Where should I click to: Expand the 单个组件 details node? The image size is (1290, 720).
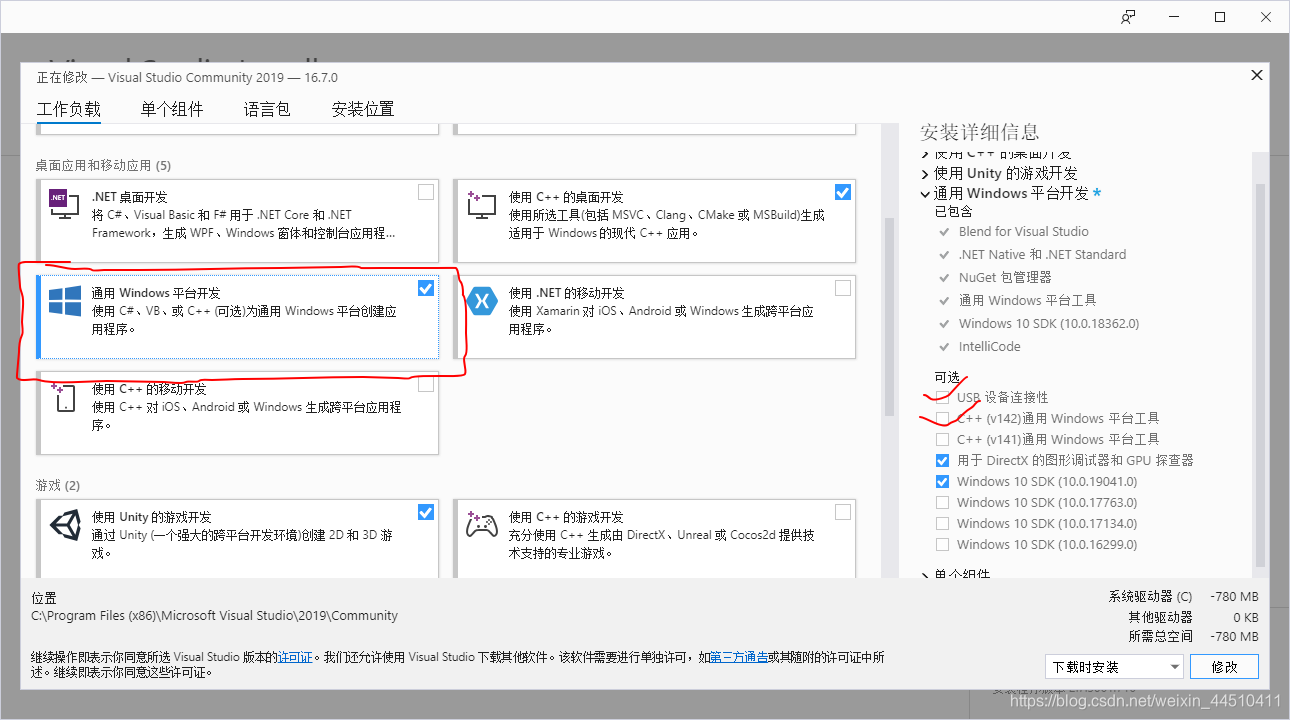tap(925, 575)
